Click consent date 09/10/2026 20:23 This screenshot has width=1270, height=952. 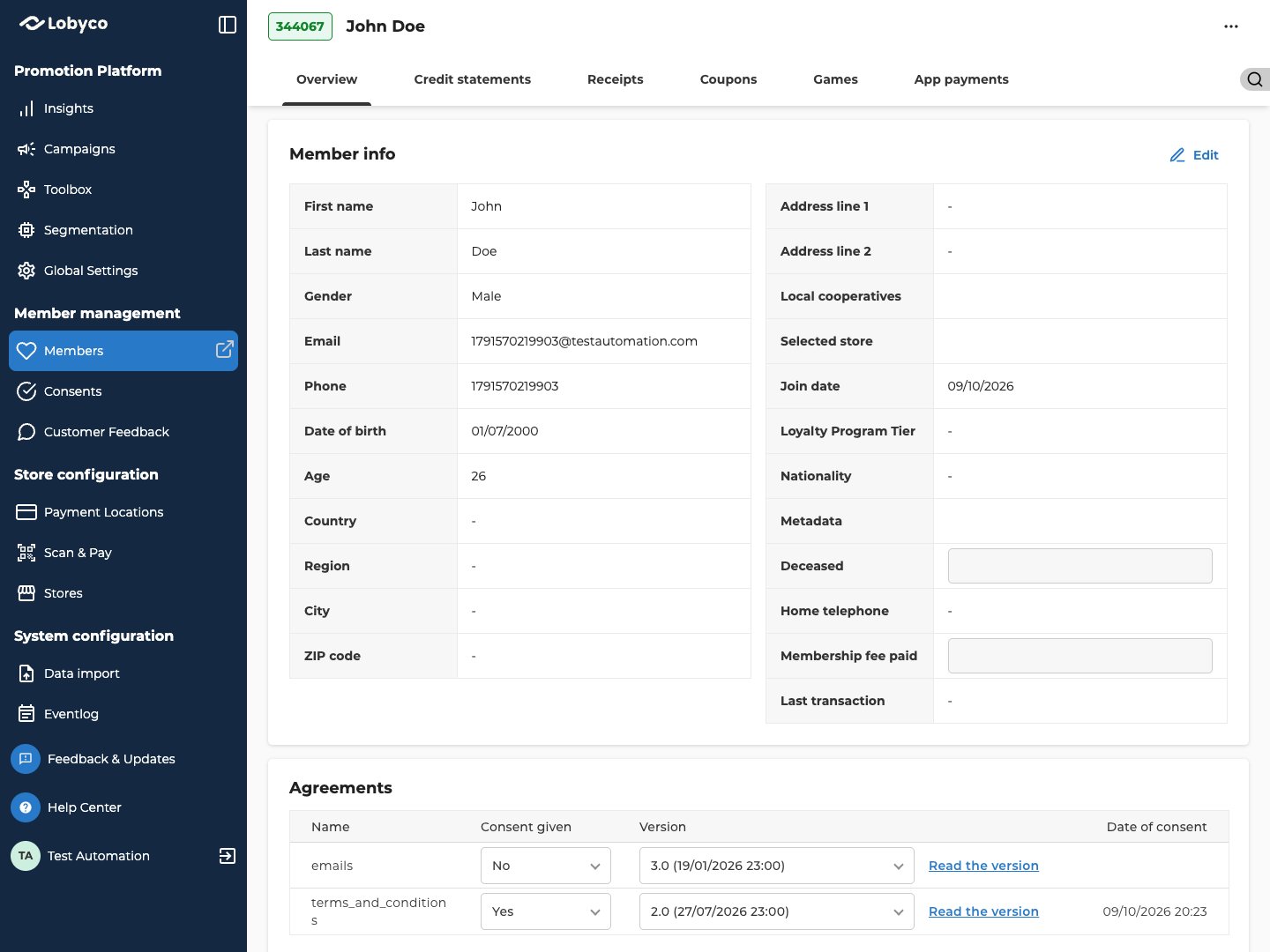(x=1154, y=911)
